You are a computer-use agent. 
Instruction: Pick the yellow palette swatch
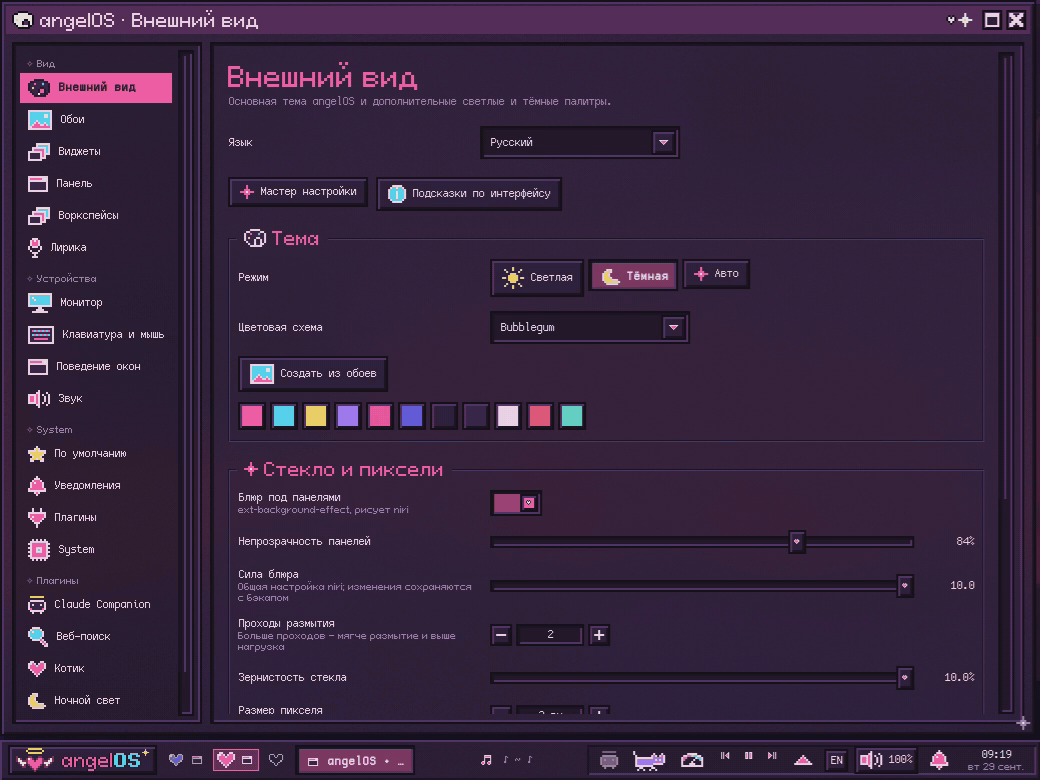pos(316,416)
